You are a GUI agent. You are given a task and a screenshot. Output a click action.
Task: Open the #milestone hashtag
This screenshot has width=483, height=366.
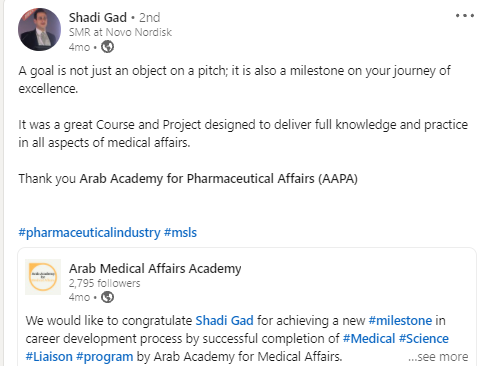[x=400, y=320]
